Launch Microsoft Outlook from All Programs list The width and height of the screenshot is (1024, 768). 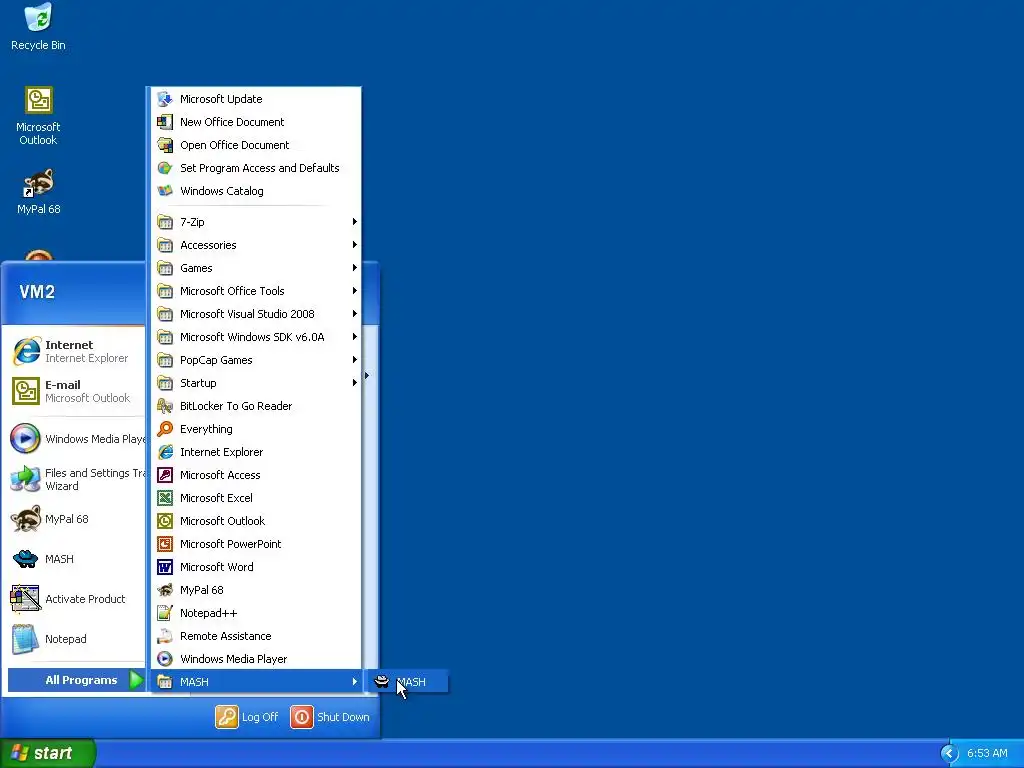256,521
